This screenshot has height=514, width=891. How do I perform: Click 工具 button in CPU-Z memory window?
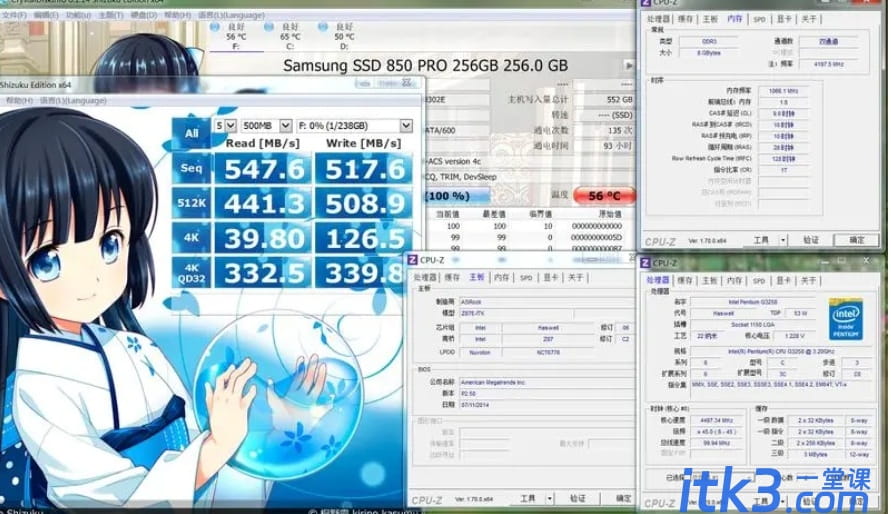pyautogui.click(x=761, y=240)
